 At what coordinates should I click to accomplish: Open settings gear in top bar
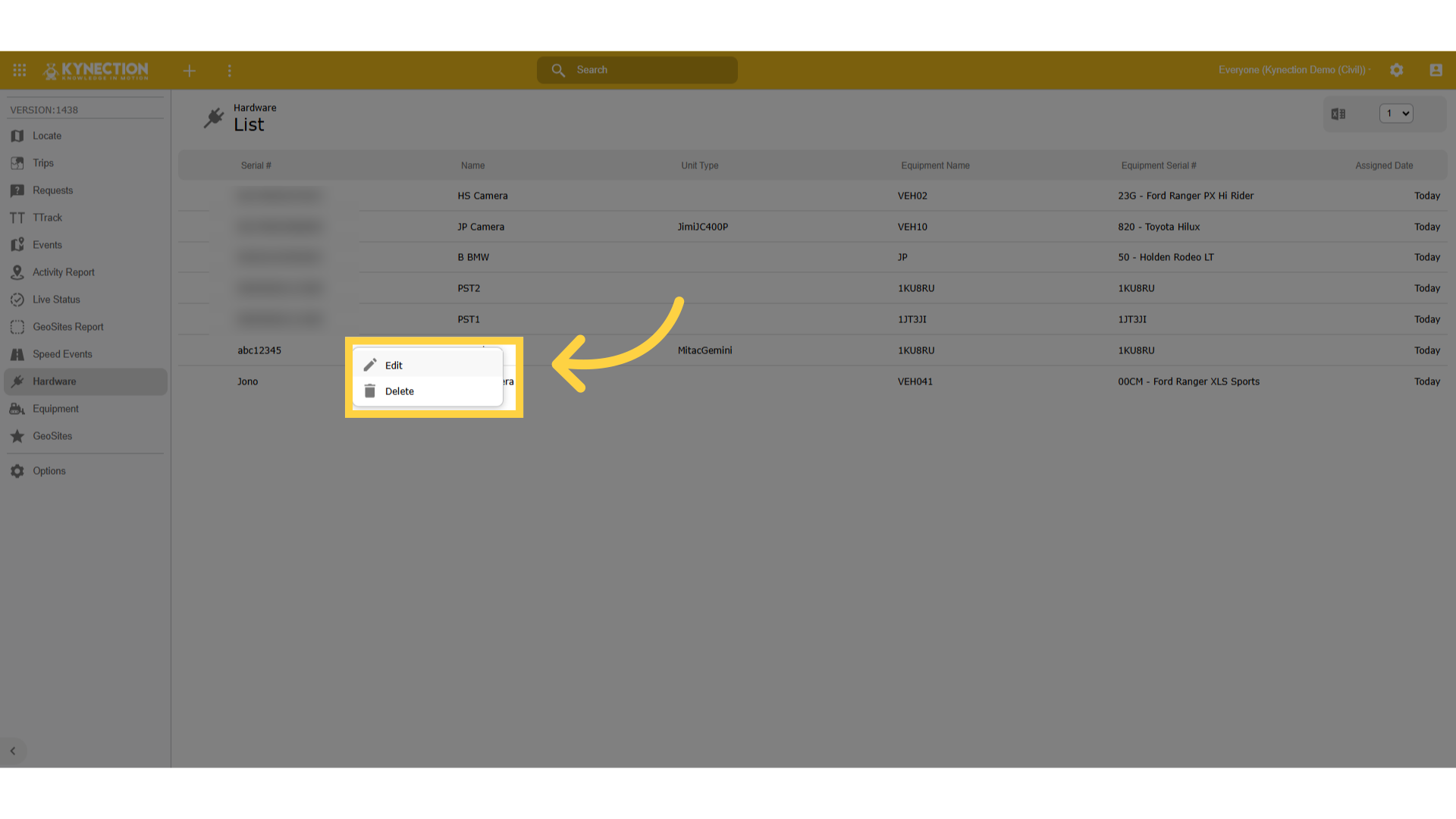point(1397,70)
